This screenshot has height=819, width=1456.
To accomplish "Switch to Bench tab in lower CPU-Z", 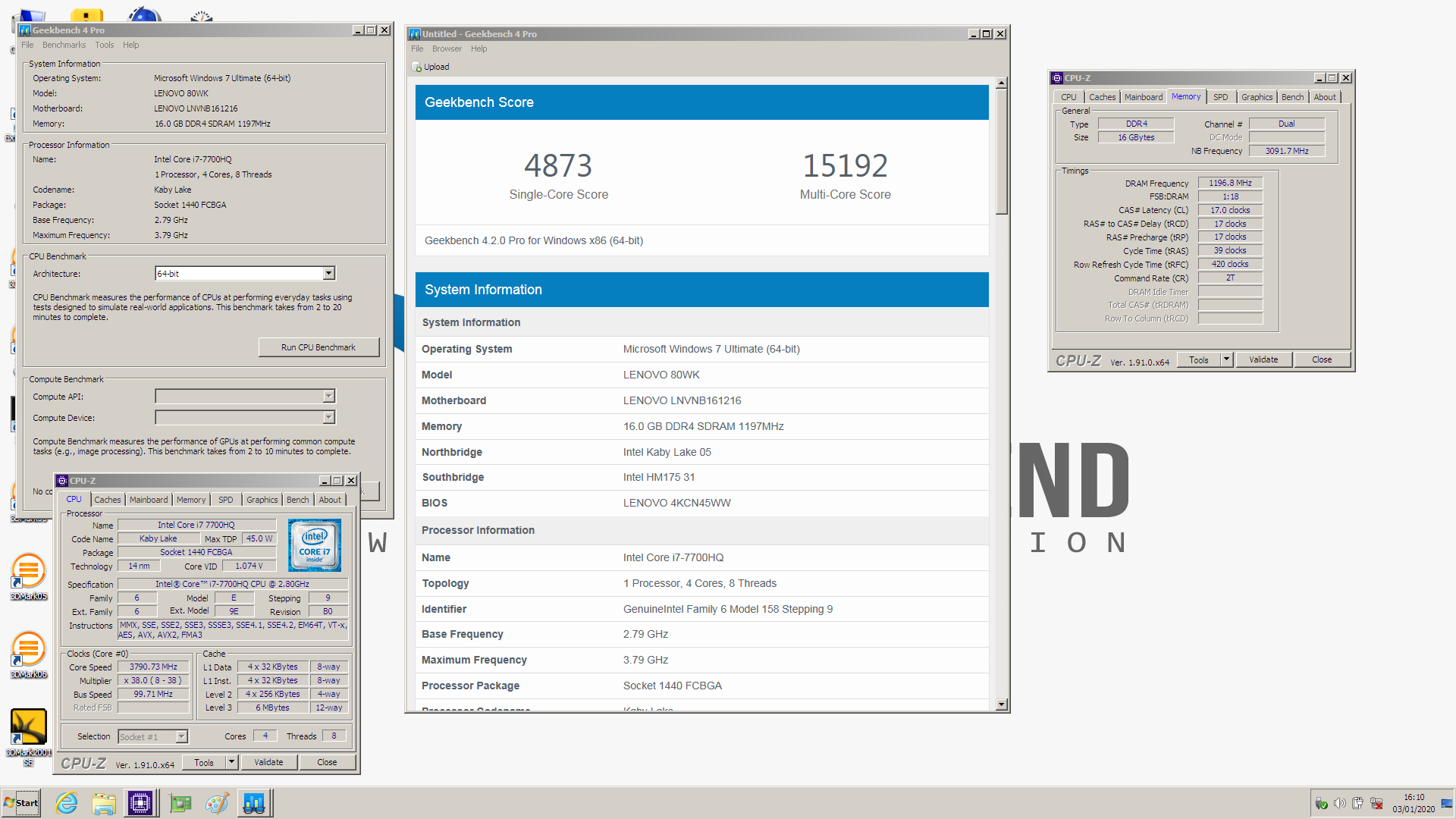I will (x=298, y=500).
